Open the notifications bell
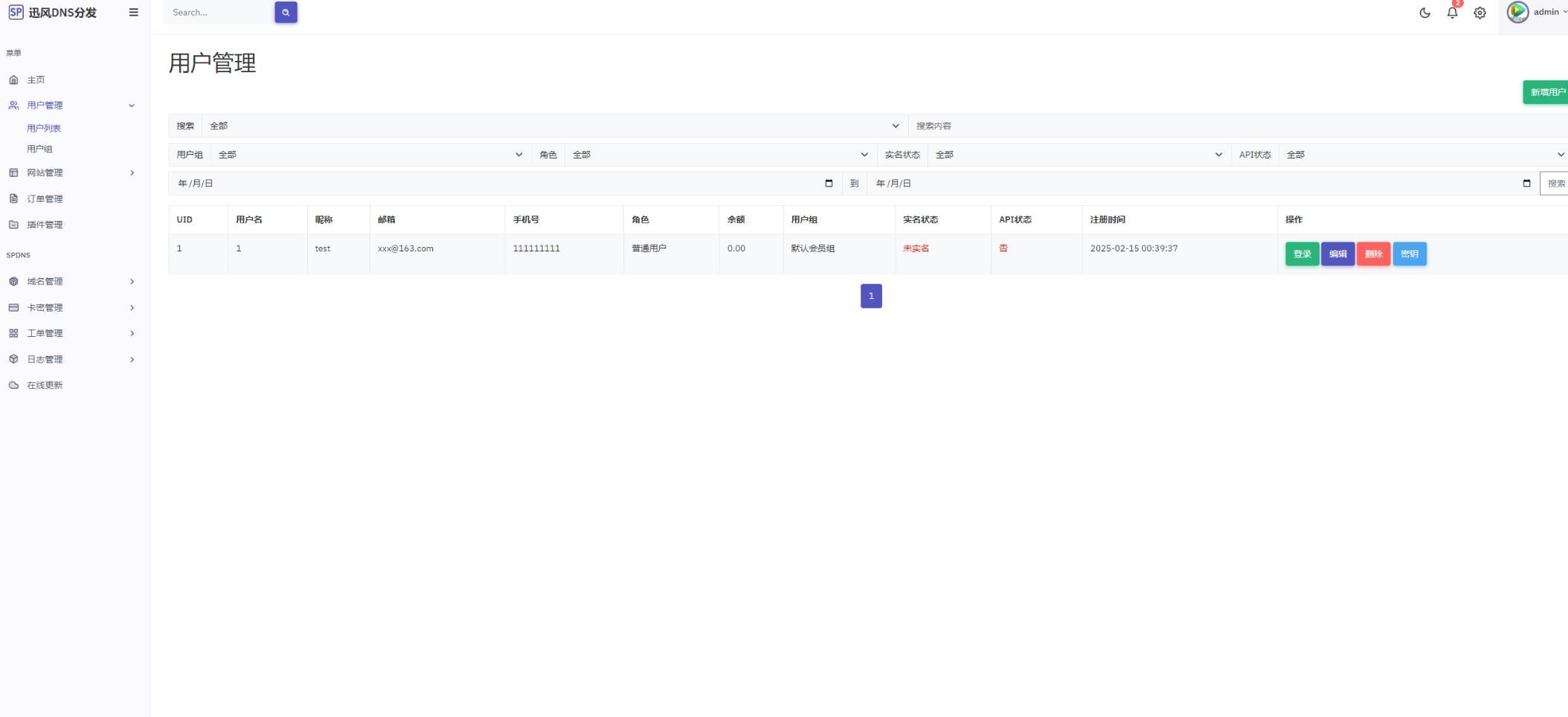 pyautogui.click(x=1452, y=13)
